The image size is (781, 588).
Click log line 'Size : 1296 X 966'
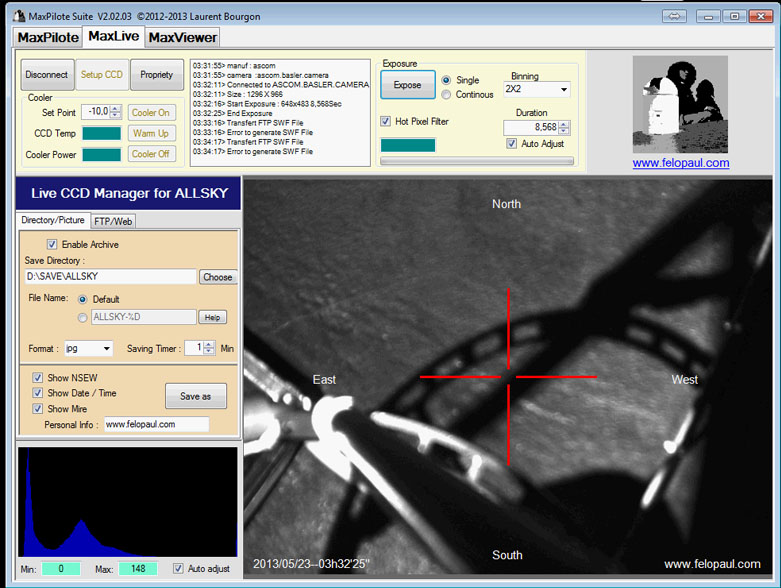coord(238,94)
